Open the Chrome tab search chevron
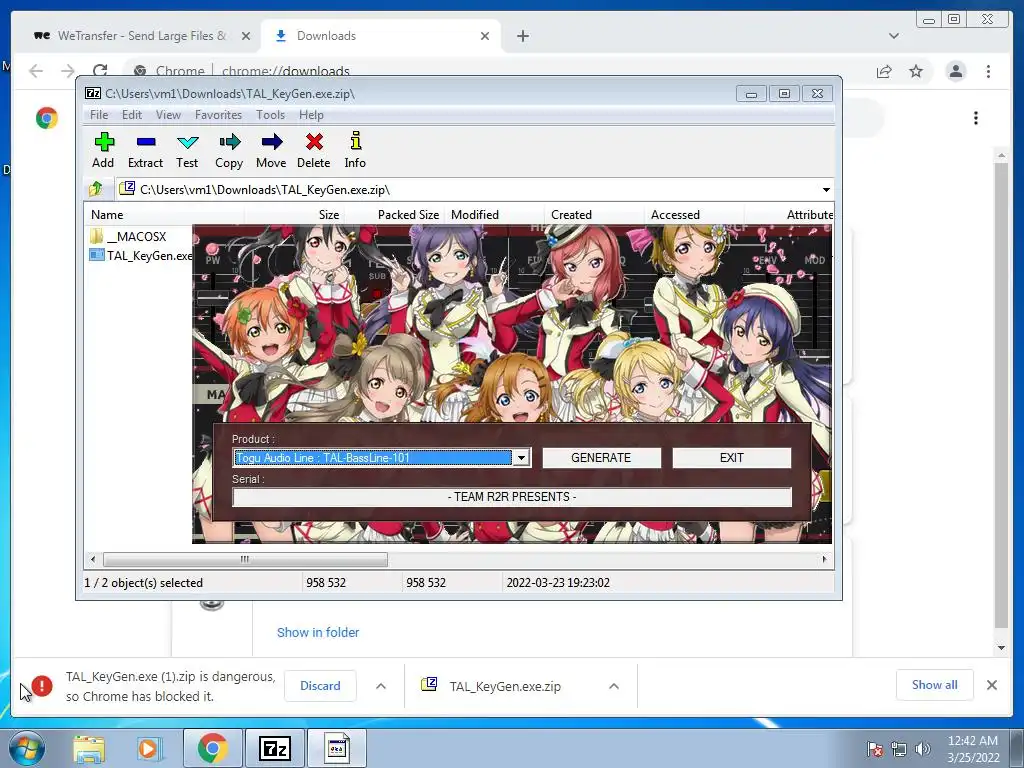The width and height of the screenshot is (1024, 768). (894, 36)
